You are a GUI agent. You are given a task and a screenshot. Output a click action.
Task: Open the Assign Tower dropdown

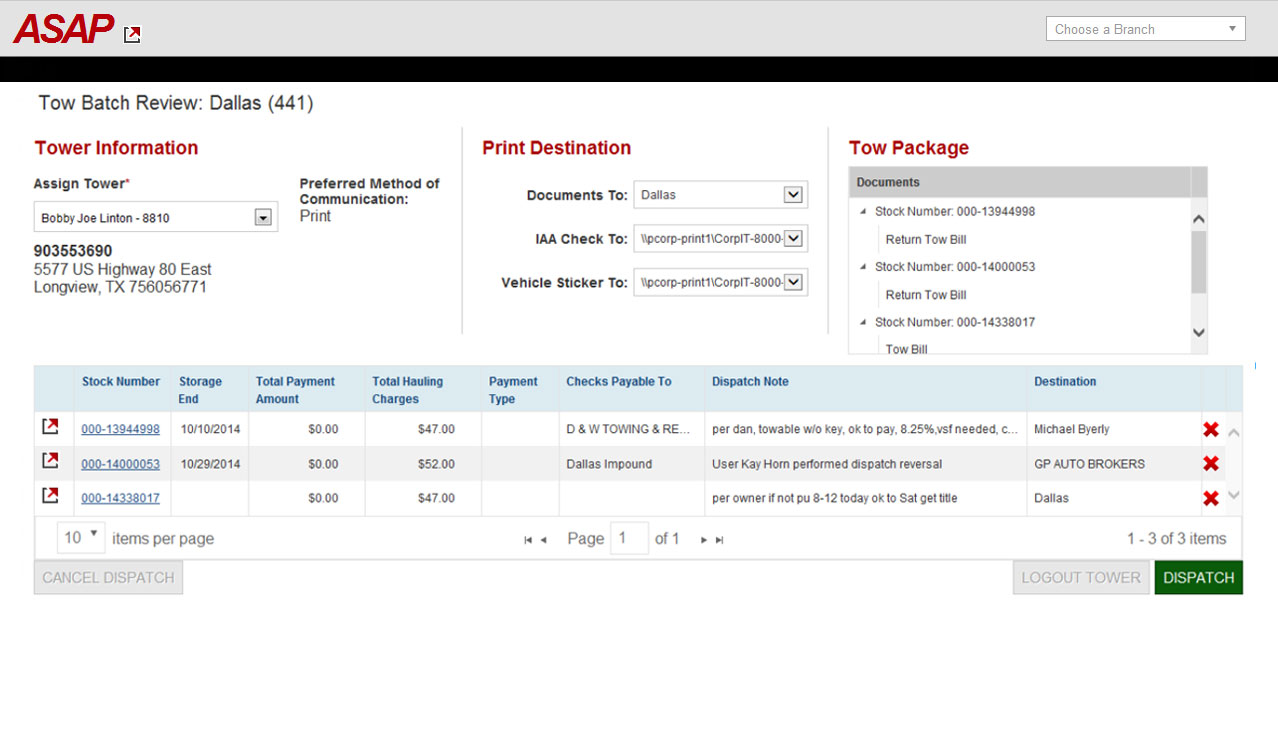[x=263, y=217]
